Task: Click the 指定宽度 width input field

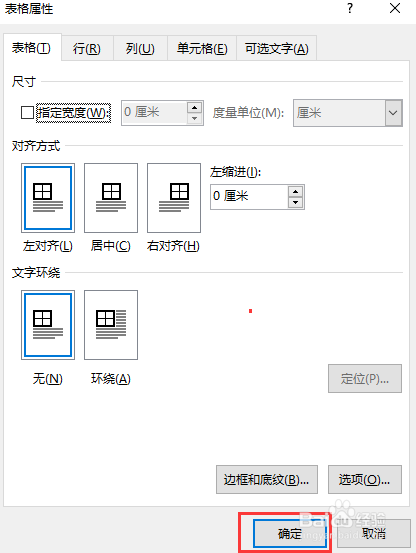Action: point(154,113)
